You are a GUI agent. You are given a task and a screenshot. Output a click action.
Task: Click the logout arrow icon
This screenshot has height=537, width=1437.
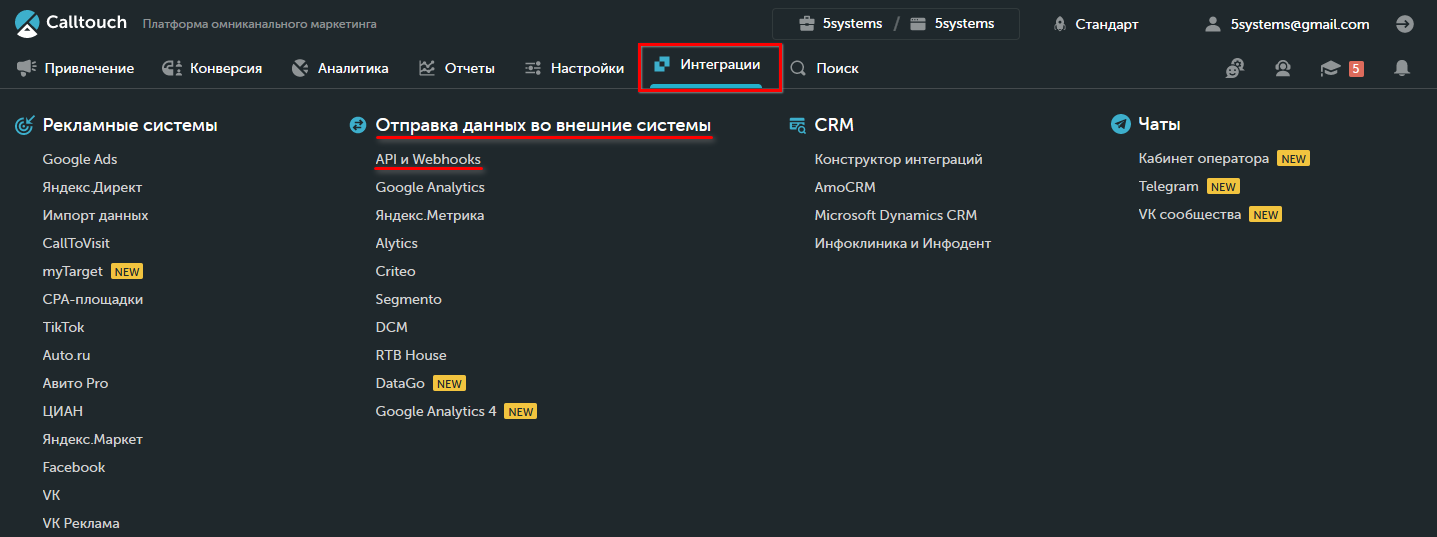click(1404, 24)
